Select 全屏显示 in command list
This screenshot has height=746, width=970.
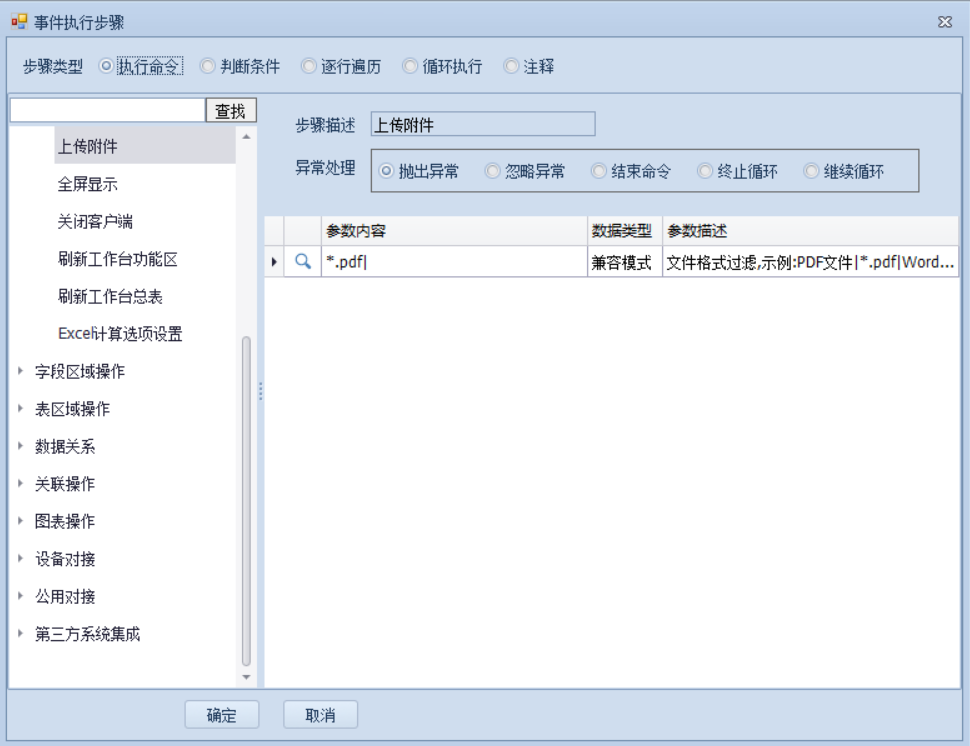click(x=88, y=185)
